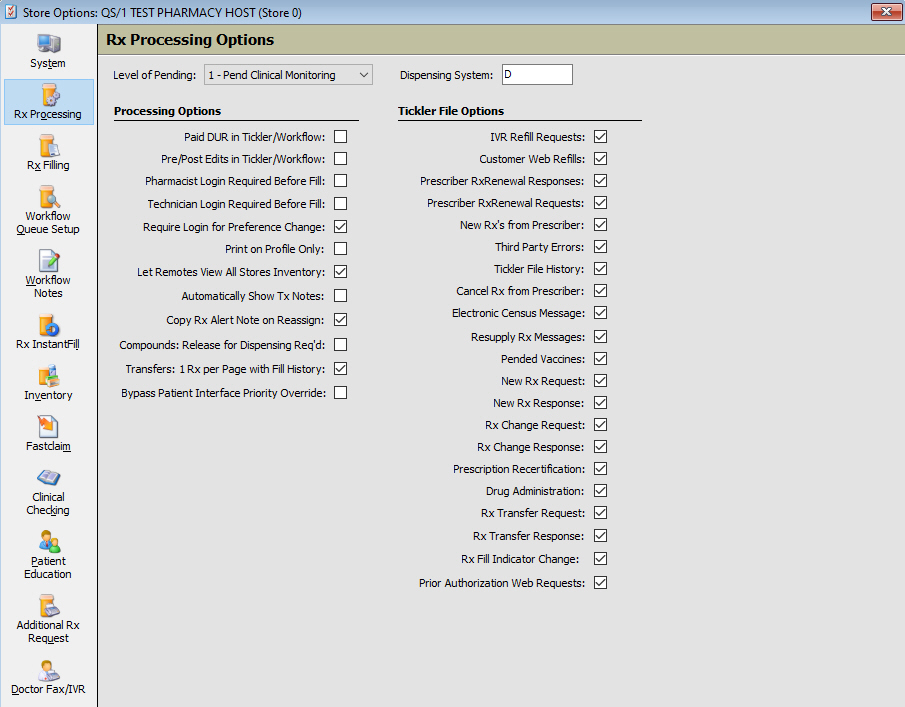Check Technician Login Required Before Fill
The width and height of the screenshot is (905, 707).
tap(341, 204)
